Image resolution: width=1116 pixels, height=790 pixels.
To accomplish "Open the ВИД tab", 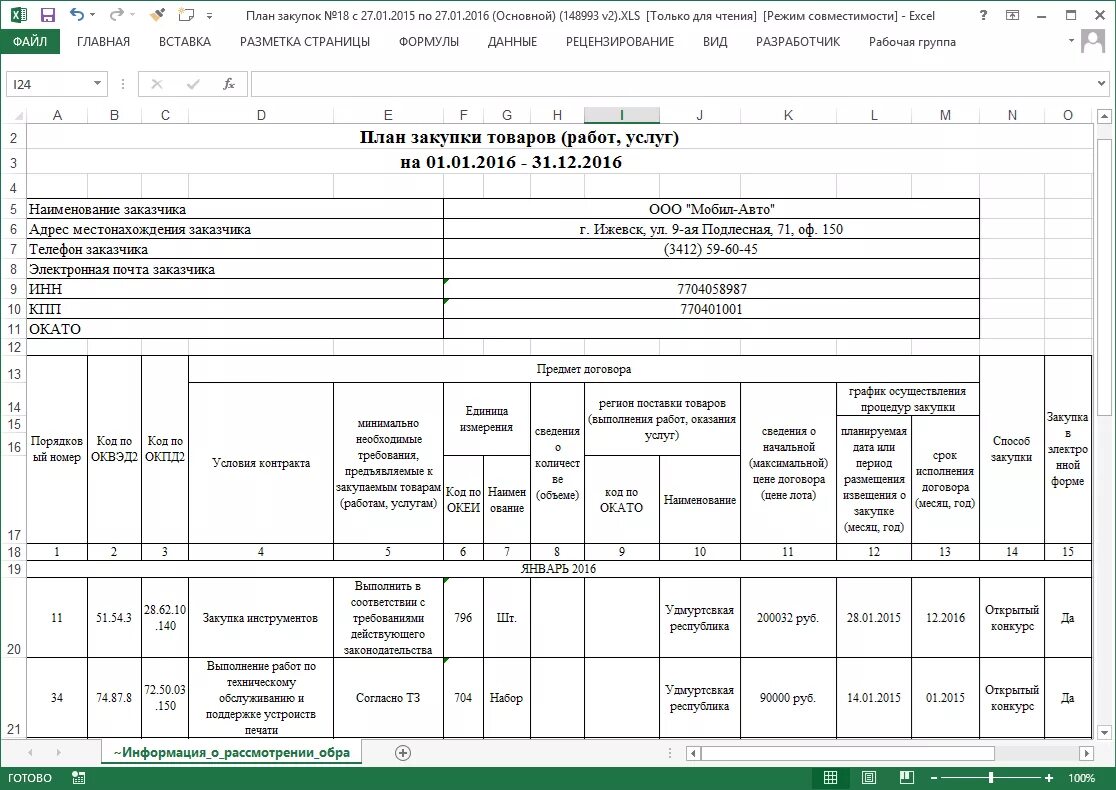I will pos(715,42).
